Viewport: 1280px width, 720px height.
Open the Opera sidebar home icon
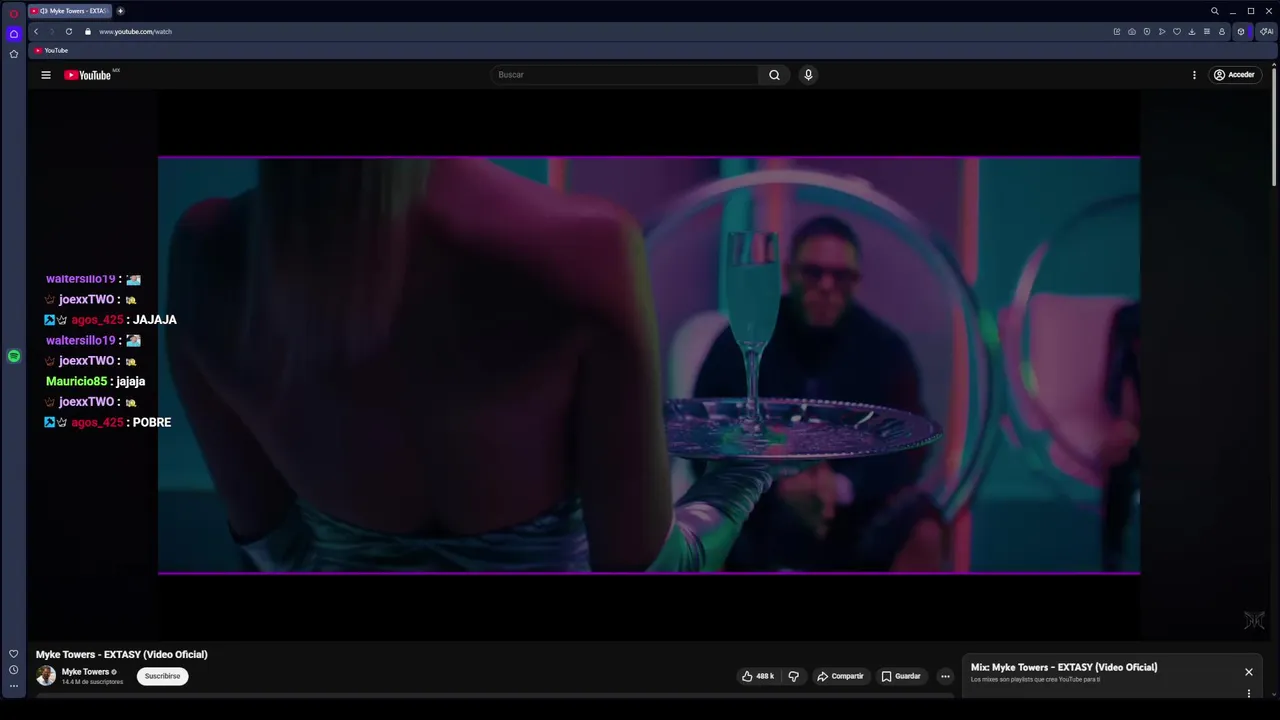click(14, 34)
